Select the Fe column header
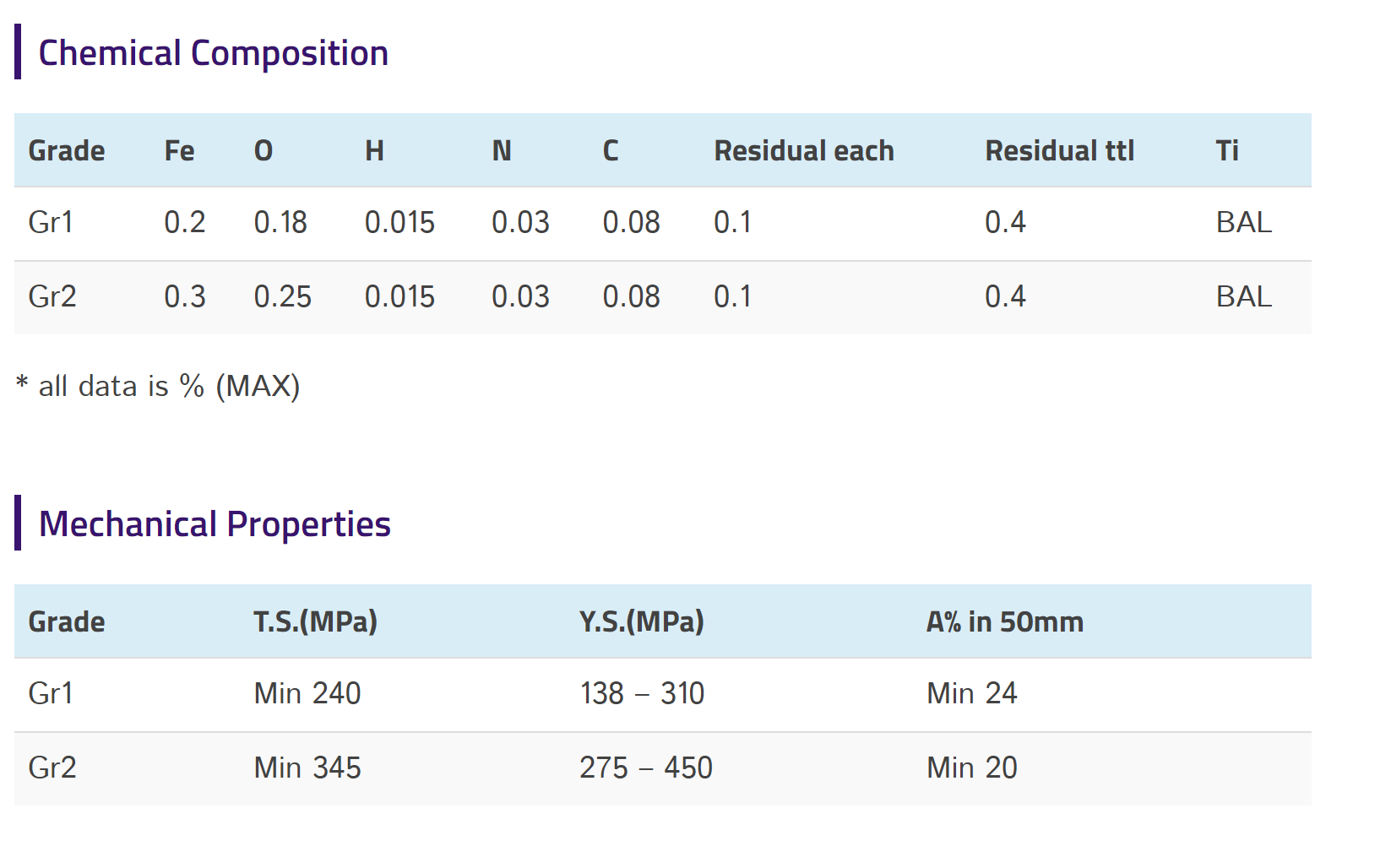This screenshot has width=1391, height=868. [x=179, y=151]
